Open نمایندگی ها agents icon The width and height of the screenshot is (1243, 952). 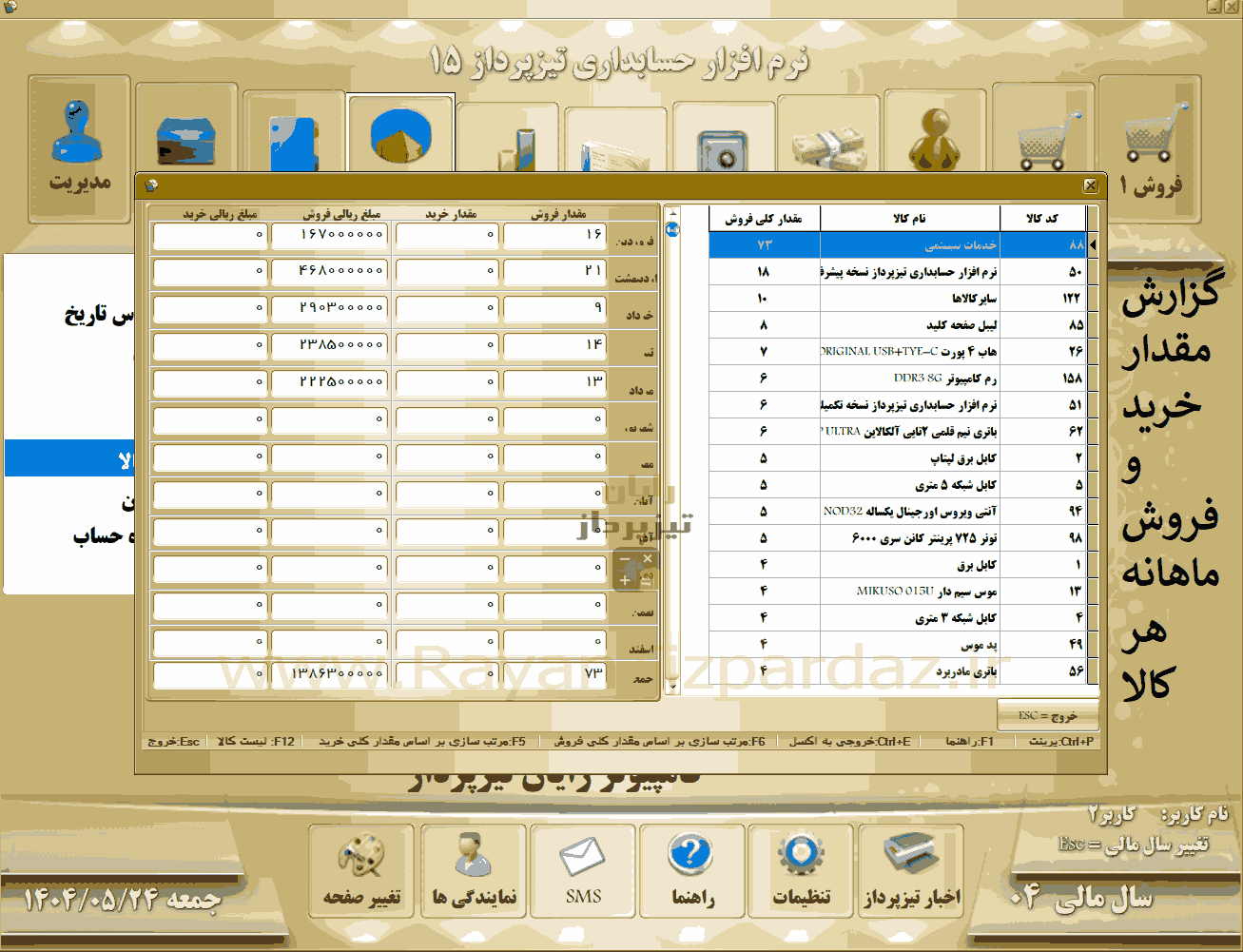pyautogui.click(x=473, y=870)
